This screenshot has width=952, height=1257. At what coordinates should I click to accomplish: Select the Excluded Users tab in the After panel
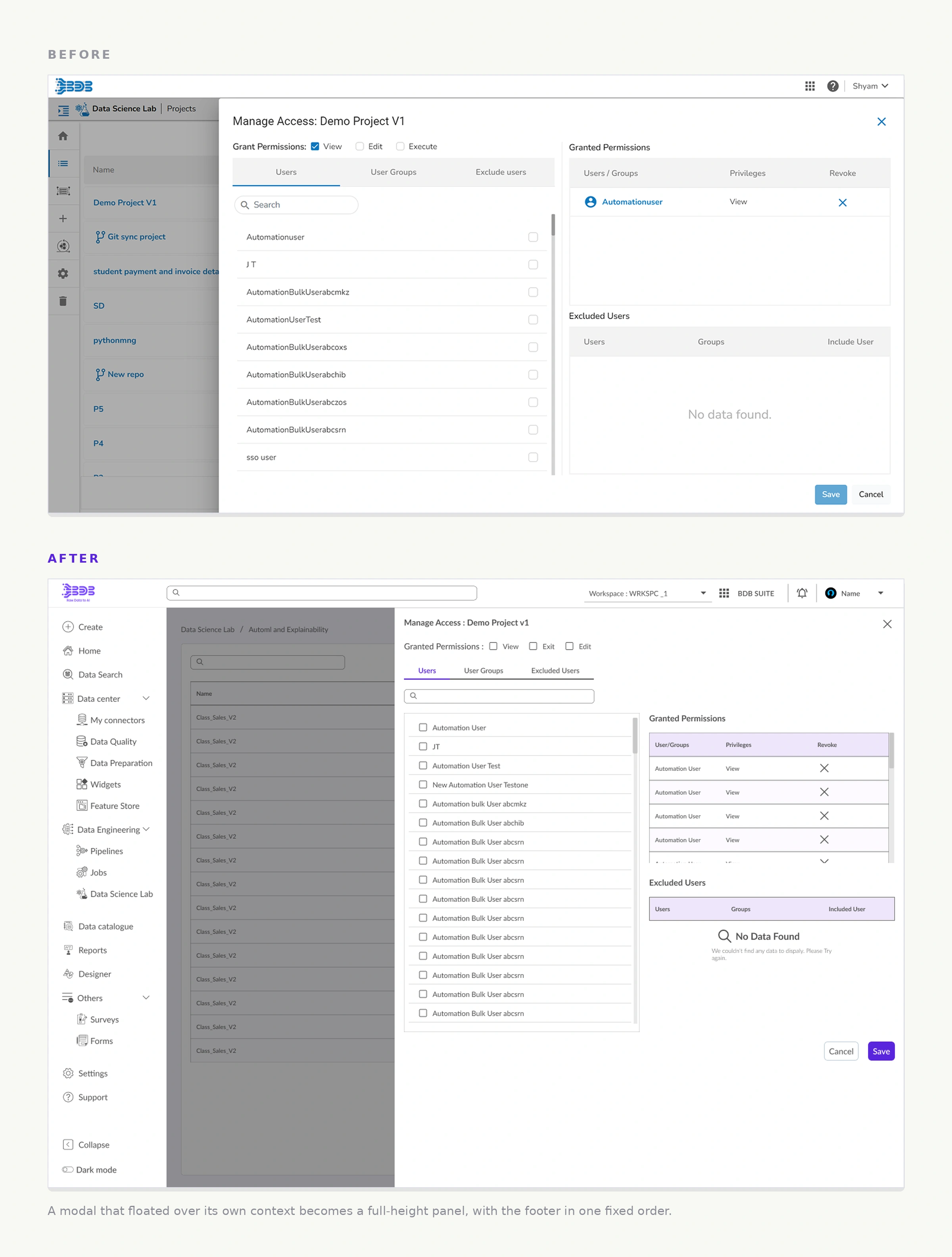[555, 671]
